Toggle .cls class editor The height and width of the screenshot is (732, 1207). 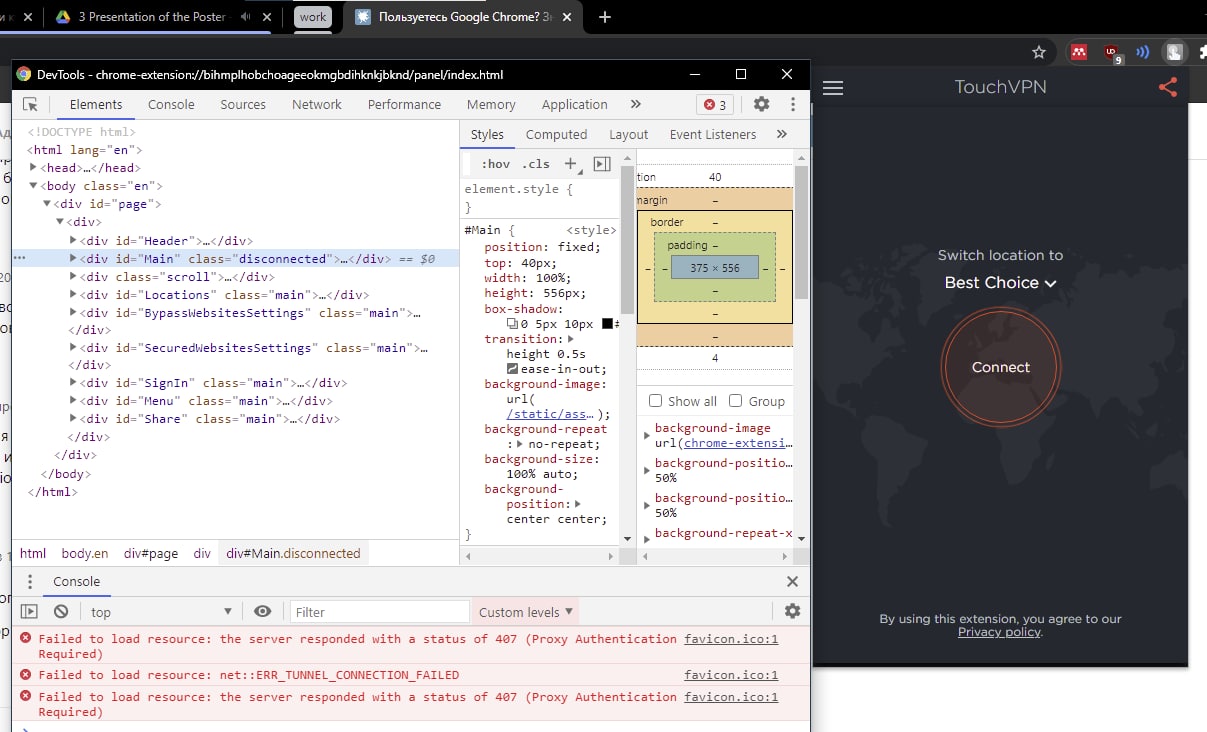(x=536, y=164)
